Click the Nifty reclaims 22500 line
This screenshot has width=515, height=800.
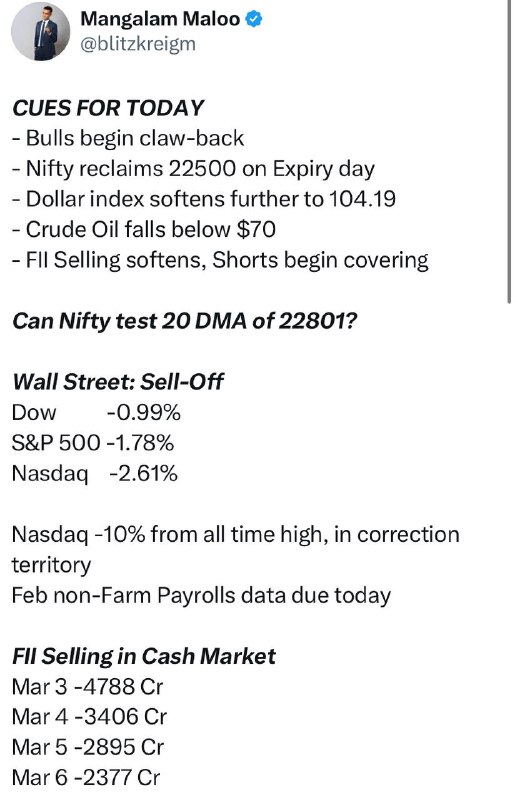(193, 169)
